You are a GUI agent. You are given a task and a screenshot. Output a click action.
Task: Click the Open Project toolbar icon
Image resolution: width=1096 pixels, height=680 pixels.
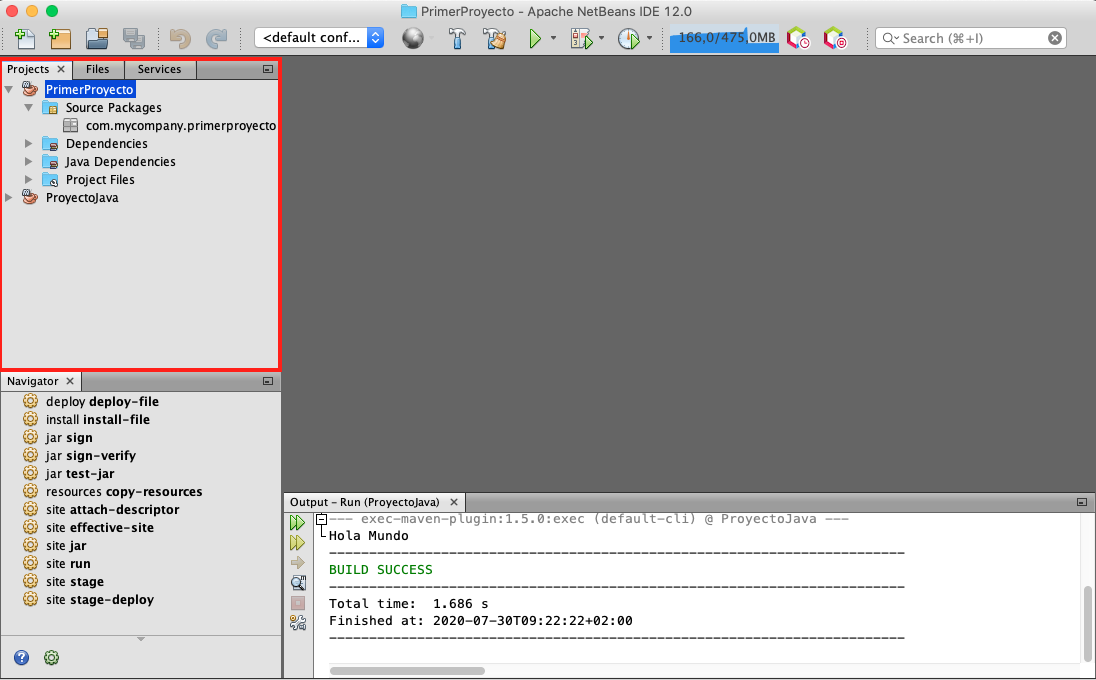(x=96, y=38)
